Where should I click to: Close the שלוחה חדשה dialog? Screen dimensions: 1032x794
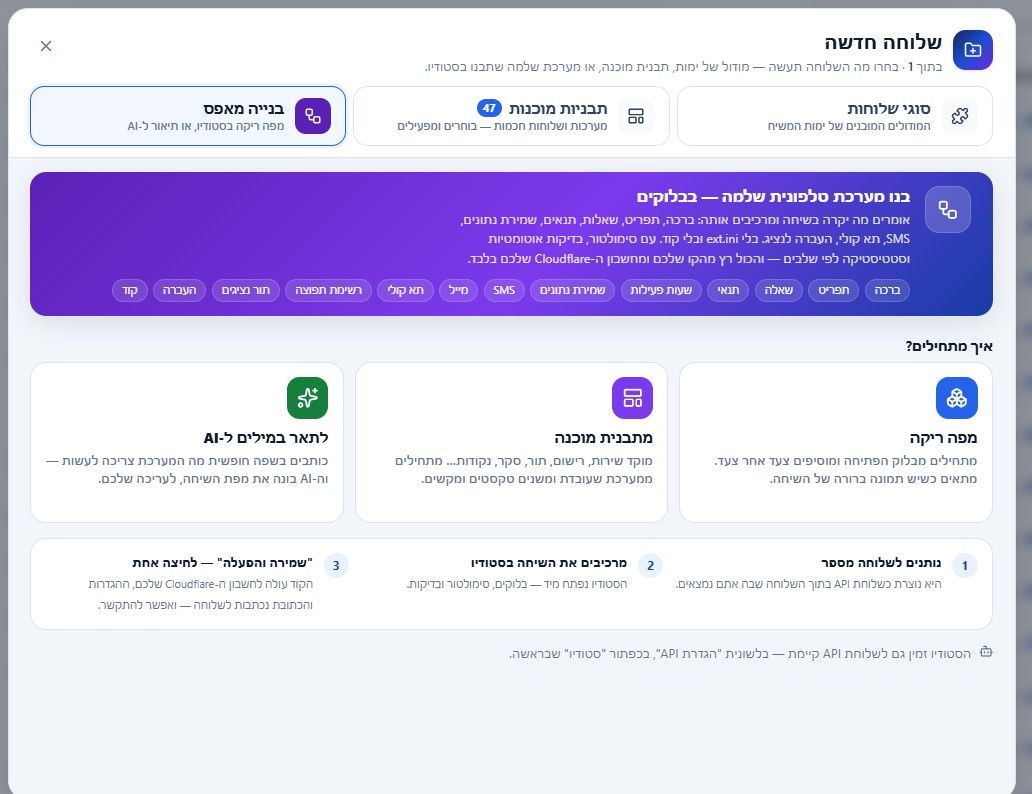coord(45,45)
